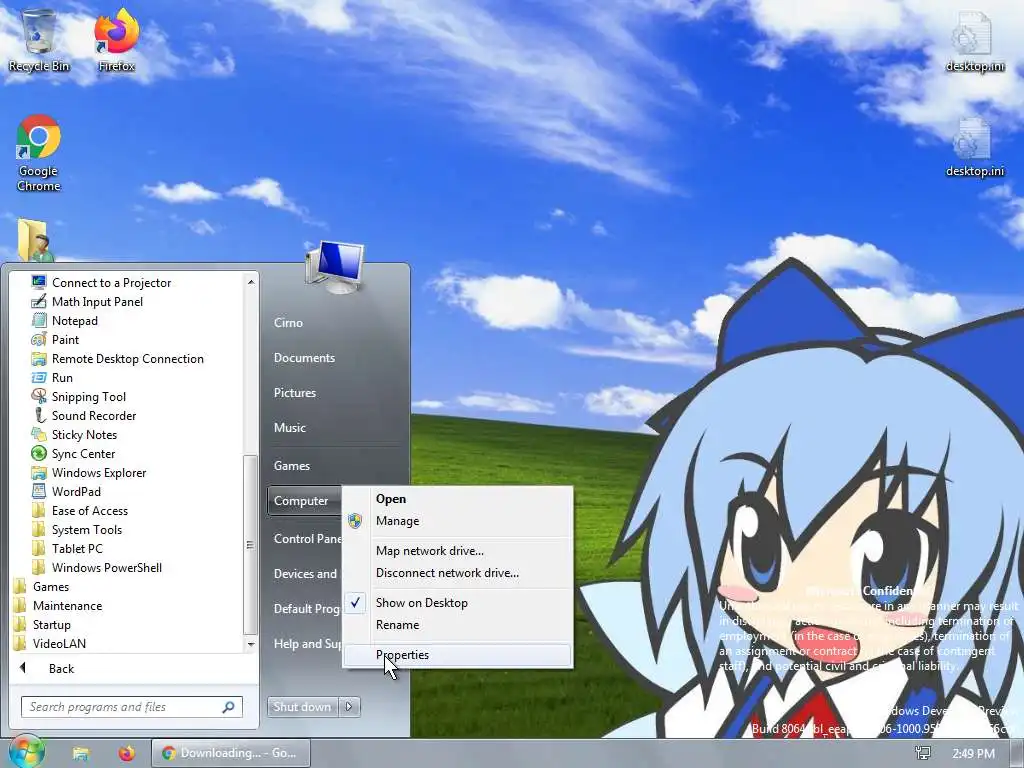Select Disconnect network drive...
The image size is (1024, 768).
point(458,573)
